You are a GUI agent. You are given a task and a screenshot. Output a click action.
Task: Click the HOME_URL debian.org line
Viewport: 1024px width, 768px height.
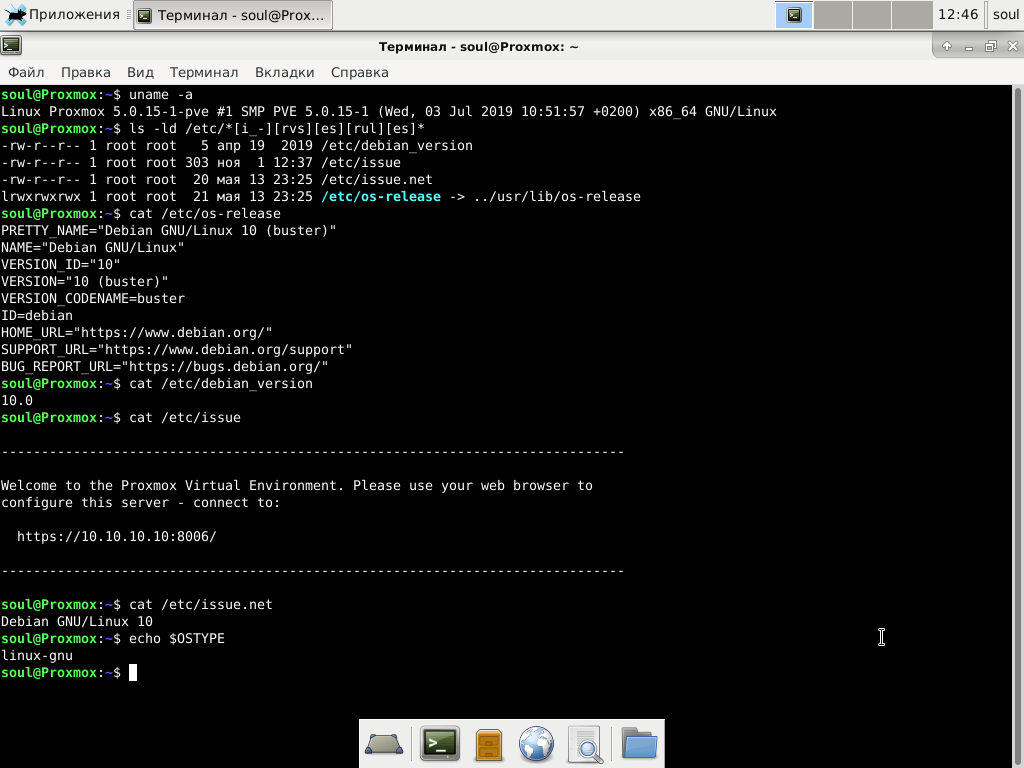[136, 332]
